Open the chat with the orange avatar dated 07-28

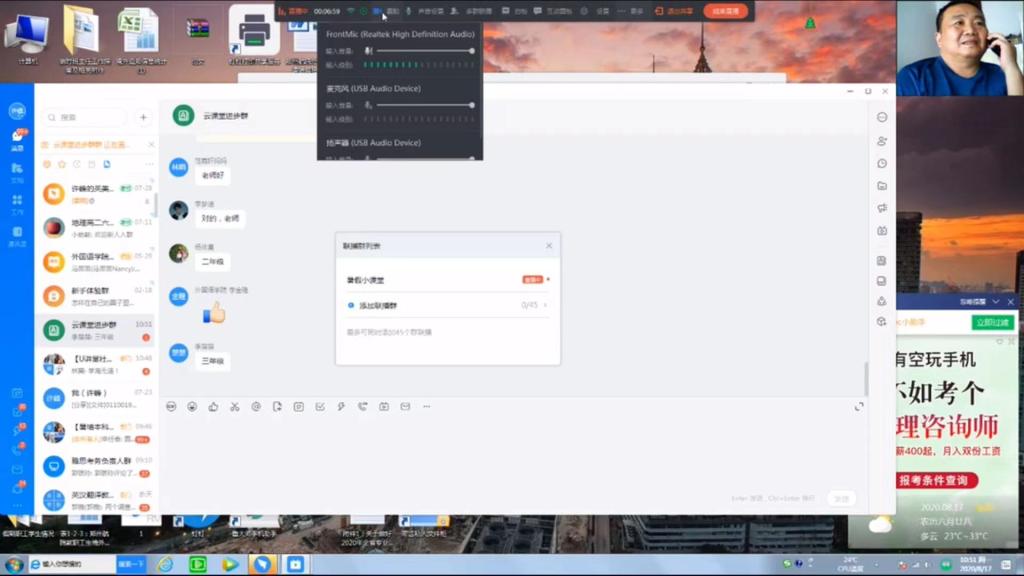96,194
